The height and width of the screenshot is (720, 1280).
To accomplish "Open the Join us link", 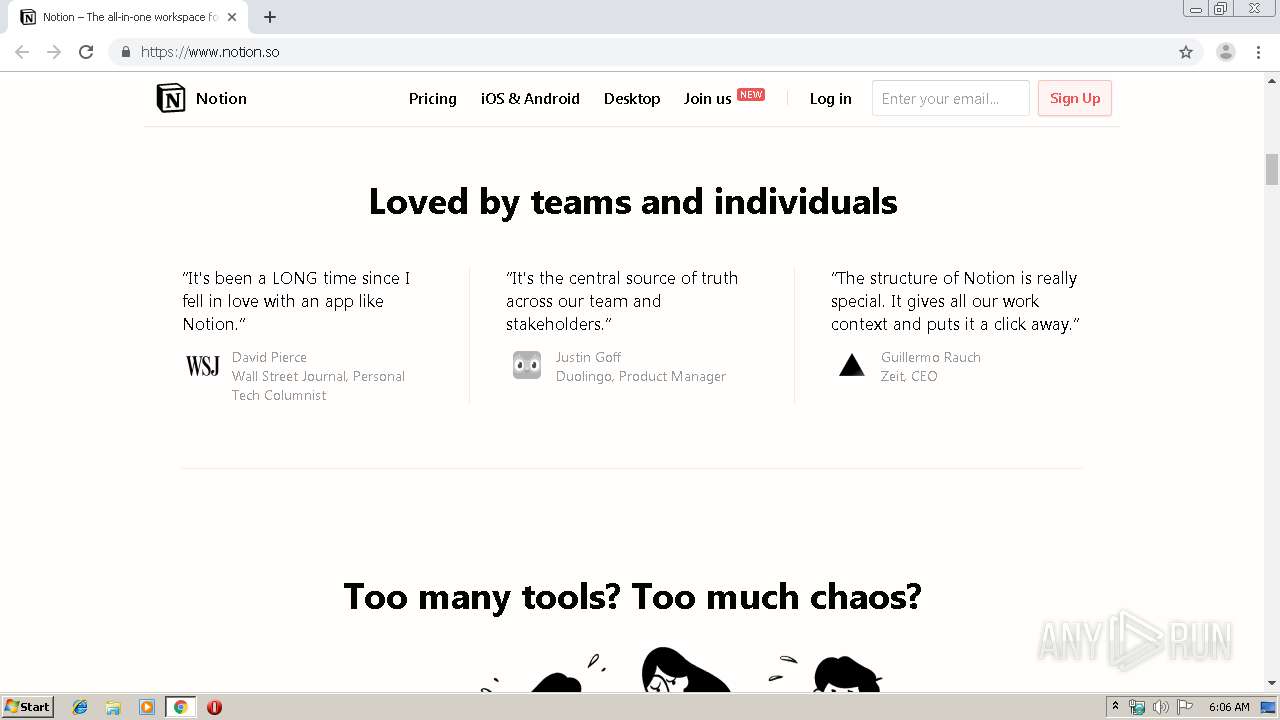I will tap(707, 98).
